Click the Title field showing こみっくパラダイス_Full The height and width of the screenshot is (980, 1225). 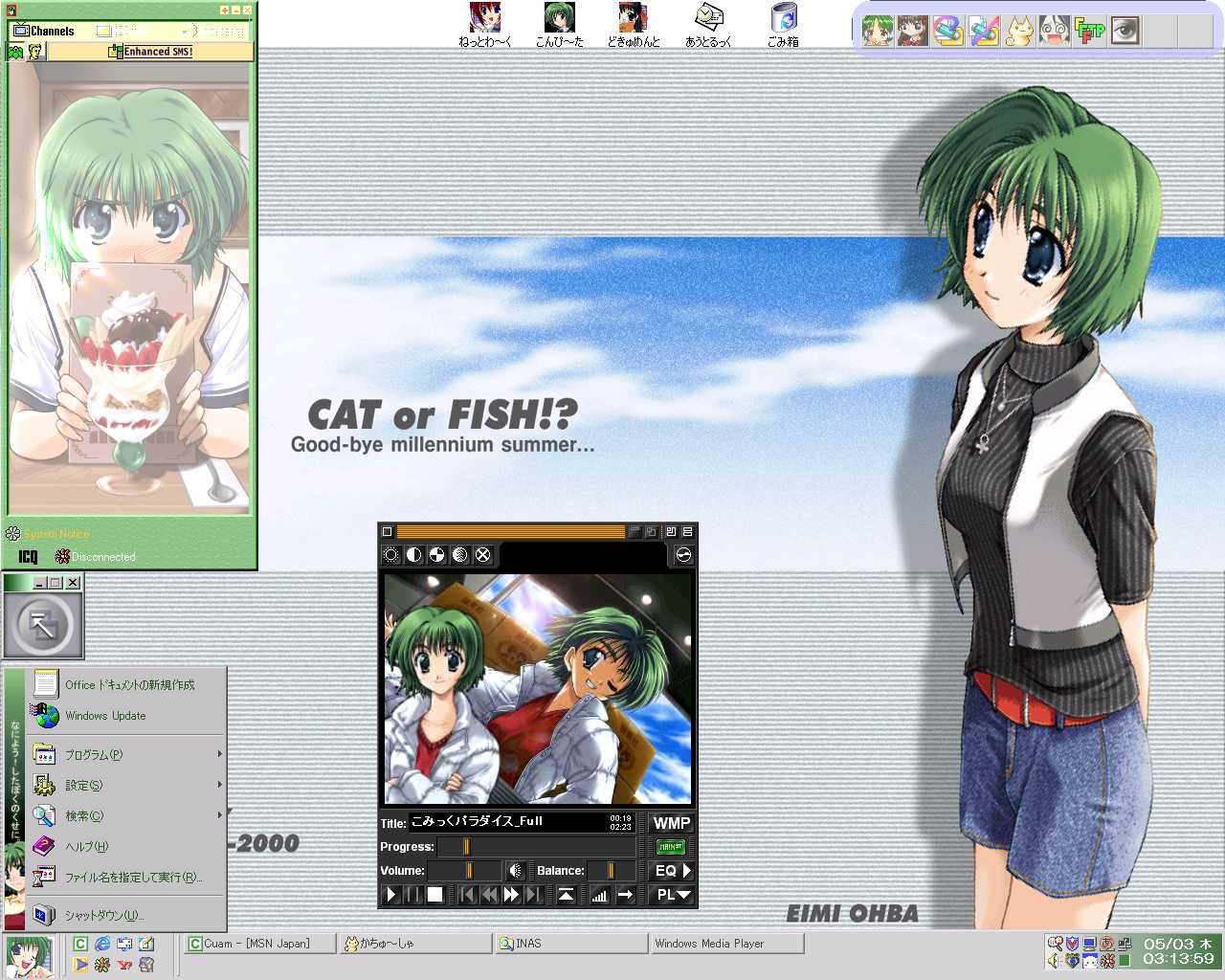click(523, 822)
